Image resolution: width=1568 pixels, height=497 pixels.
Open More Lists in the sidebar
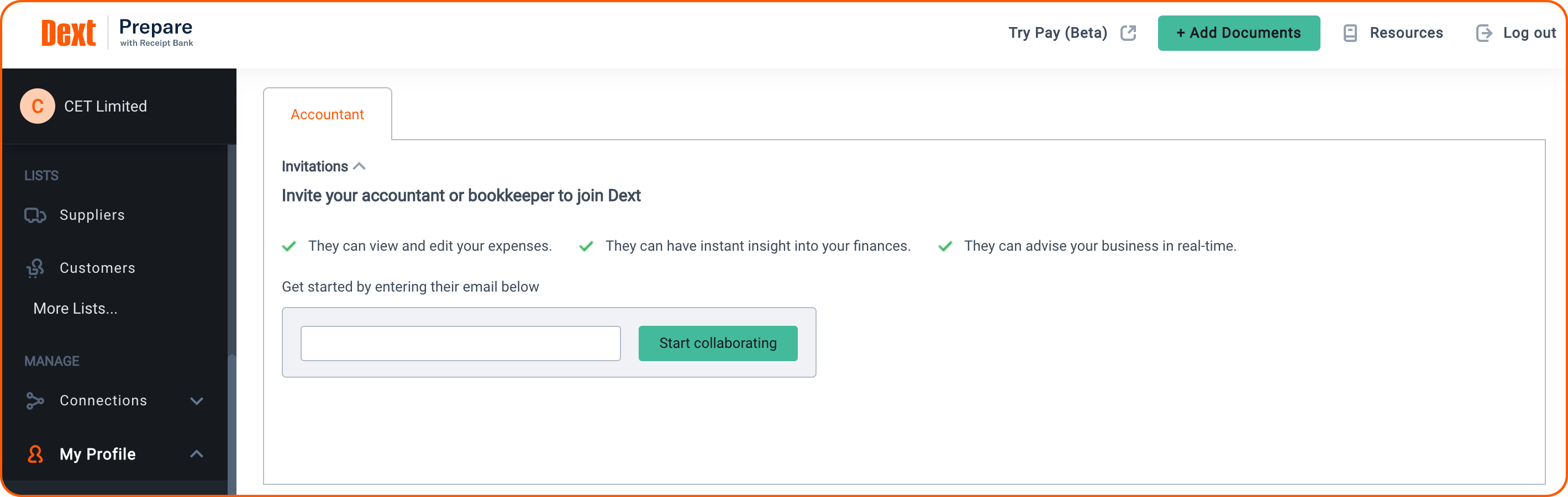(76, 309)
